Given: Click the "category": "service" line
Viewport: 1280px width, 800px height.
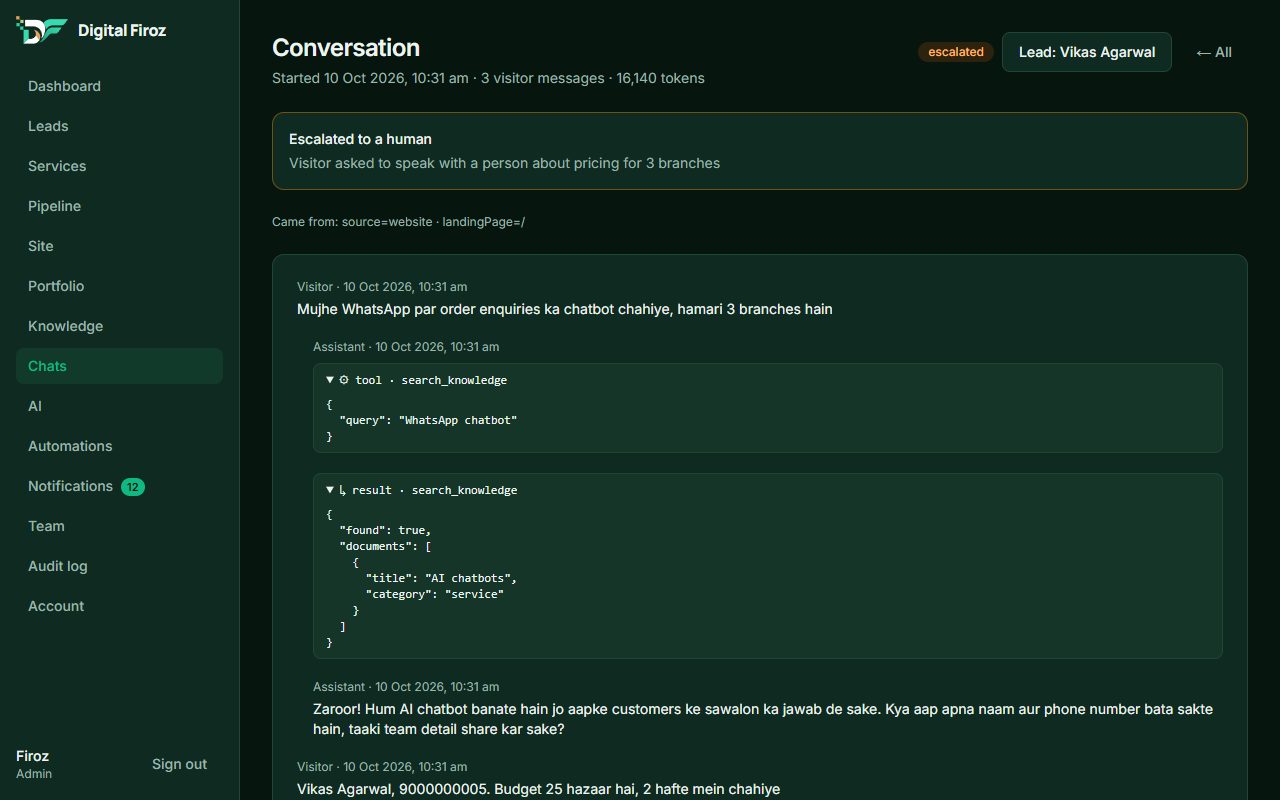Looking at the screenshot, I should pos(434,594).
